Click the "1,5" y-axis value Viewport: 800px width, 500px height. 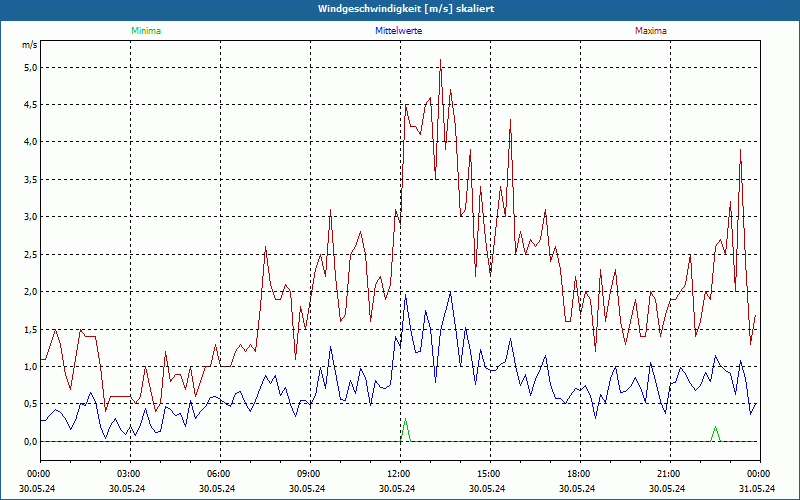(30, 330)
